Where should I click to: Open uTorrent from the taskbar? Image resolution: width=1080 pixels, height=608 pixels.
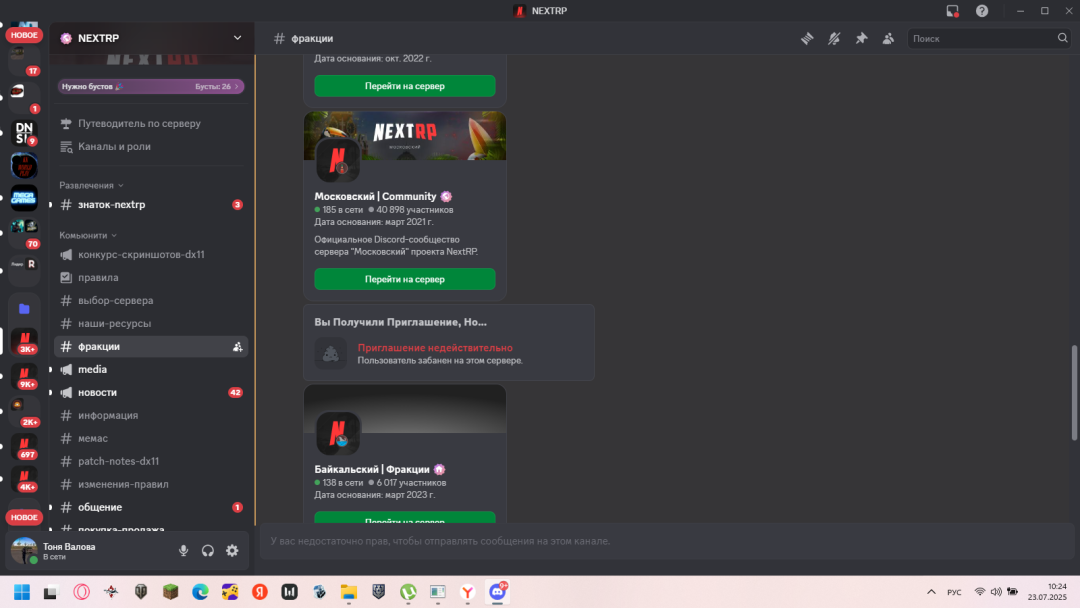tap(408, 592)
